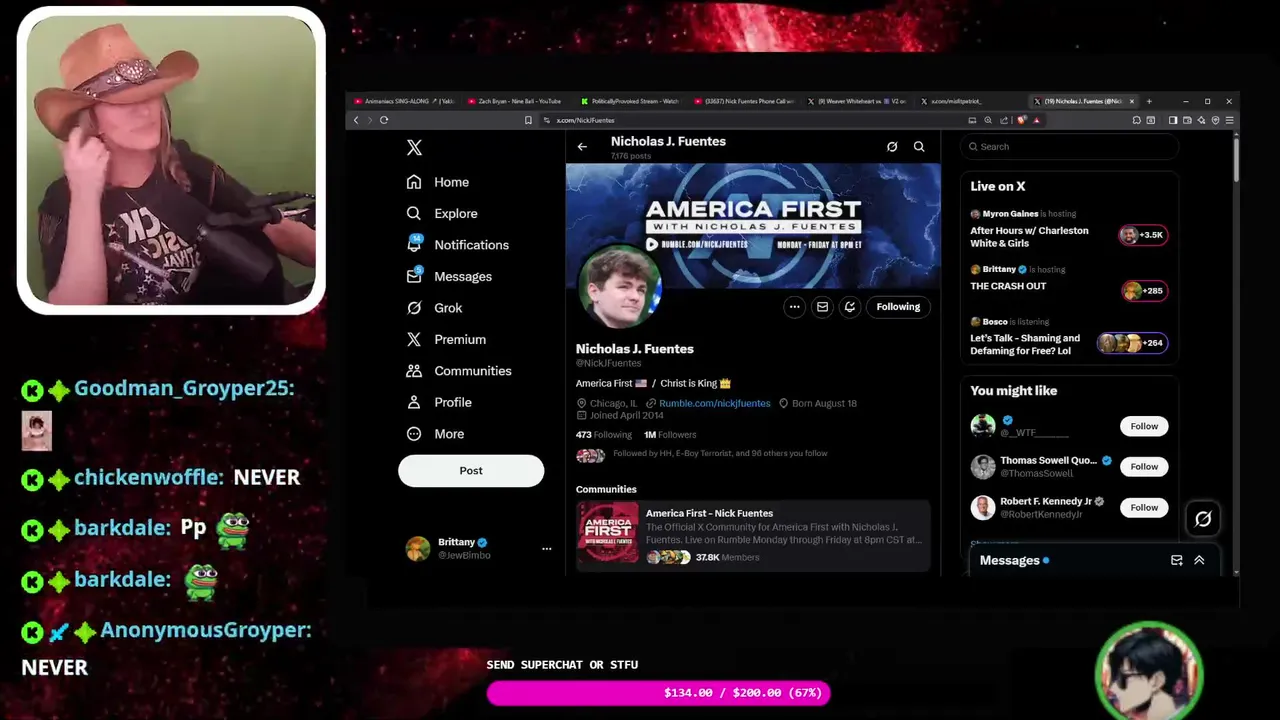Follow Robert F. Kennedy Jr
The height and width of the screenshot is (720, 1280).
(x=1144, y=508)
